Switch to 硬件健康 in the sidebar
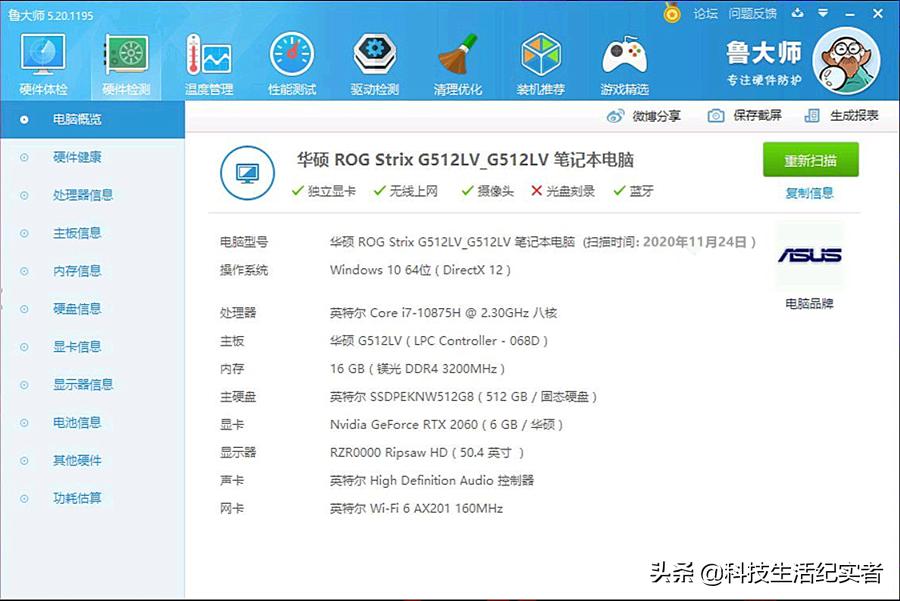900x601 pixels. [x=77, y=157]
